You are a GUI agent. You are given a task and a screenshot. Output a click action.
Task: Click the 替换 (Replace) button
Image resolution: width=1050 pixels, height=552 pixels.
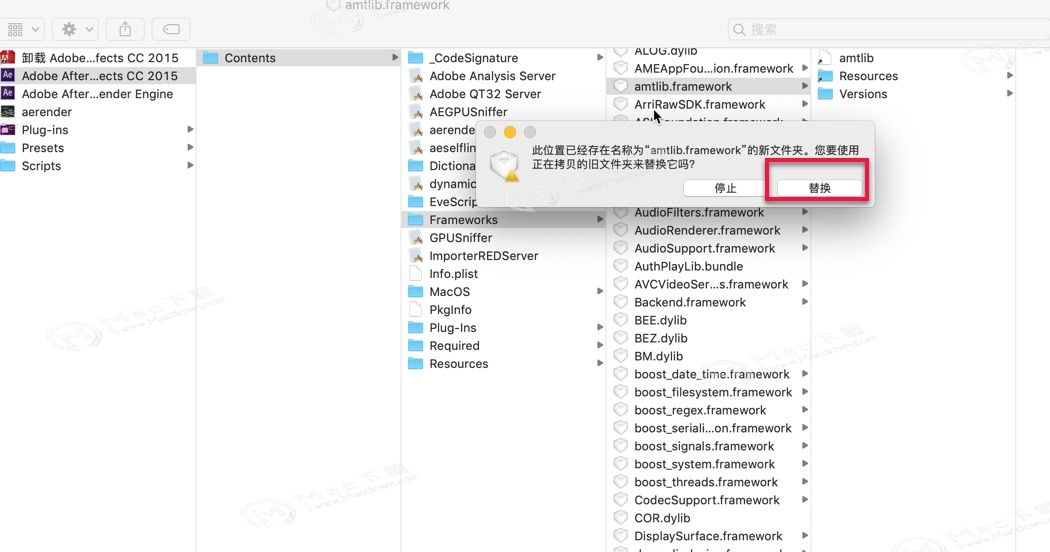(819, 188)
